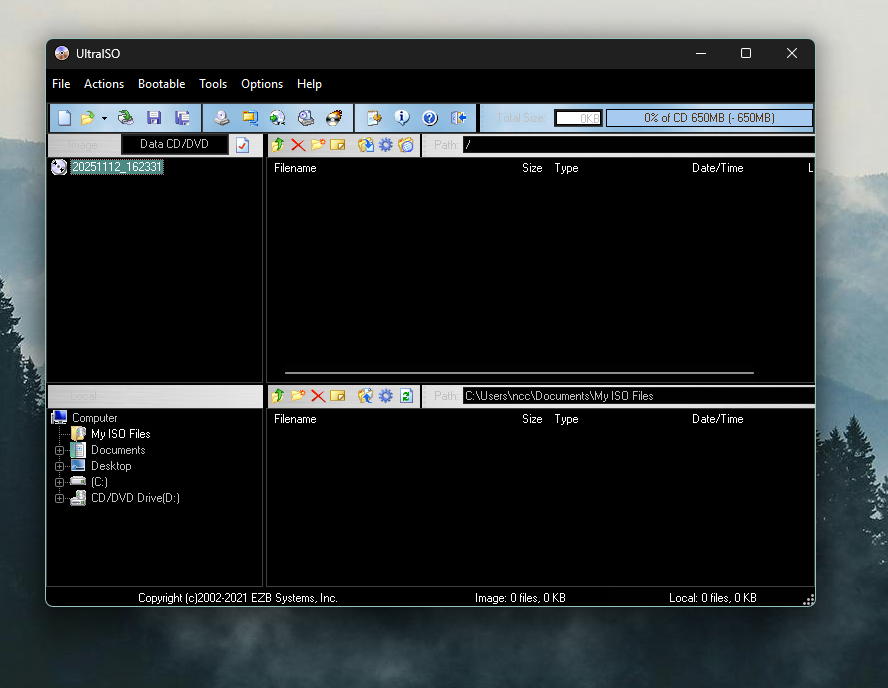
Task: Click the Save As multi-disk icon
Action: [x=182, y=118]
